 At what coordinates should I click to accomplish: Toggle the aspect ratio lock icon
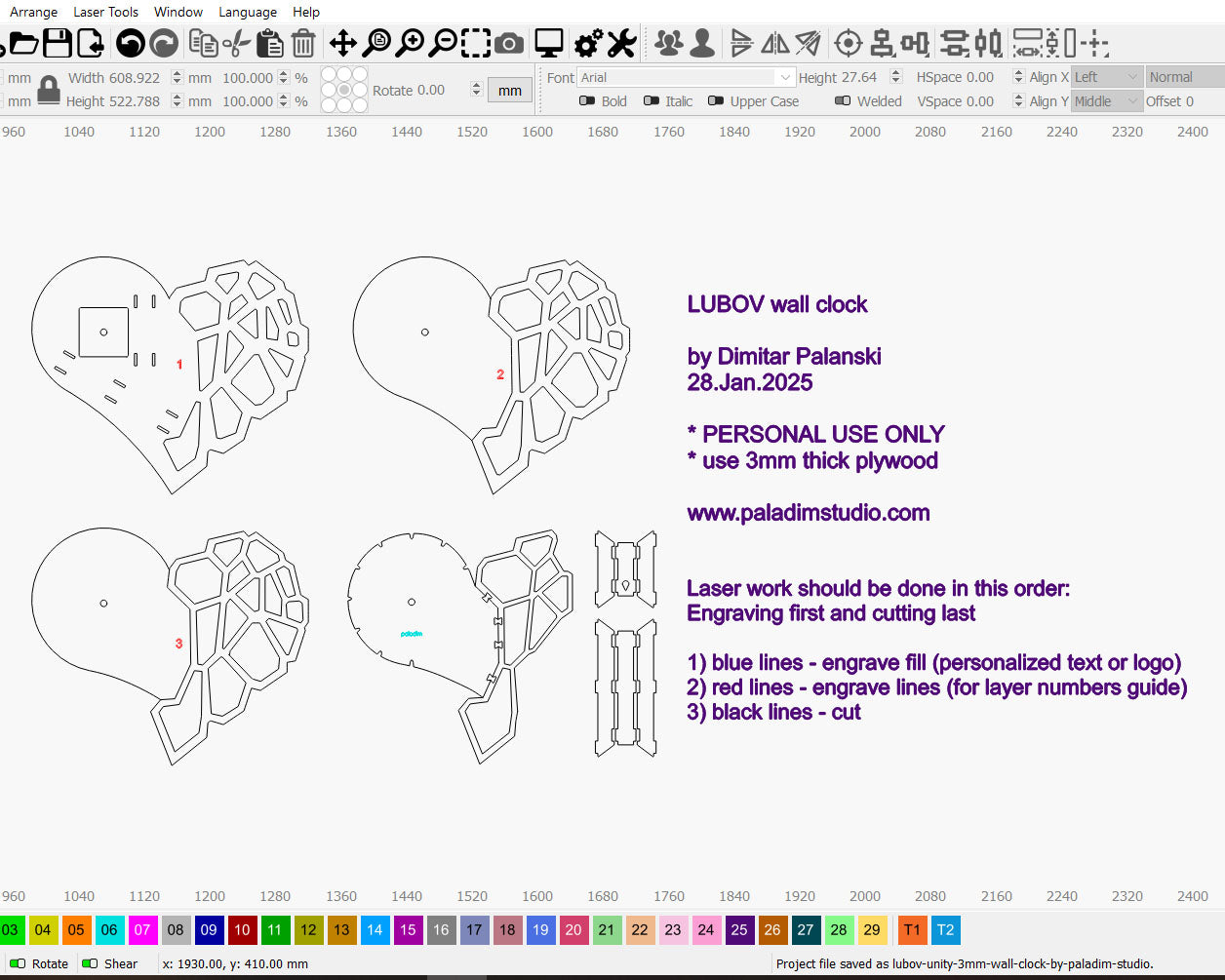(x=48, y=90)
